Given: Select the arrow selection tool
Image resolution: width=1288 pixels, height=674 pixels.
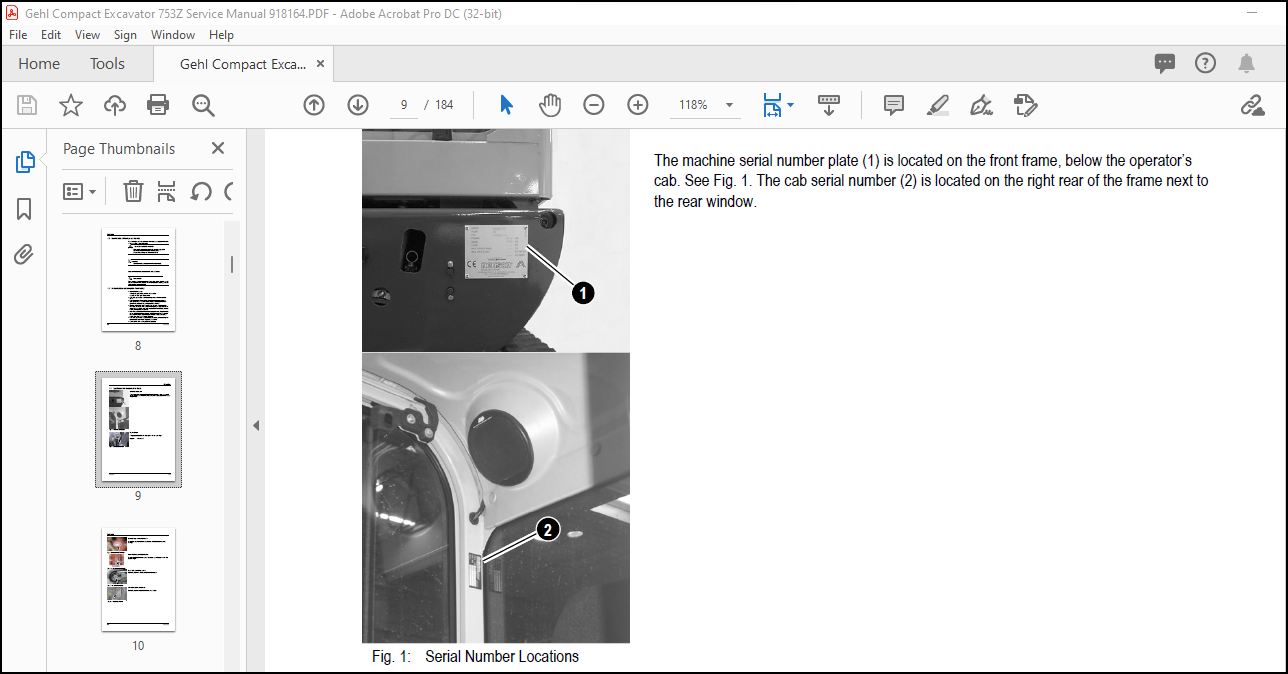Looking at the screenshot, I should (506, 105).
